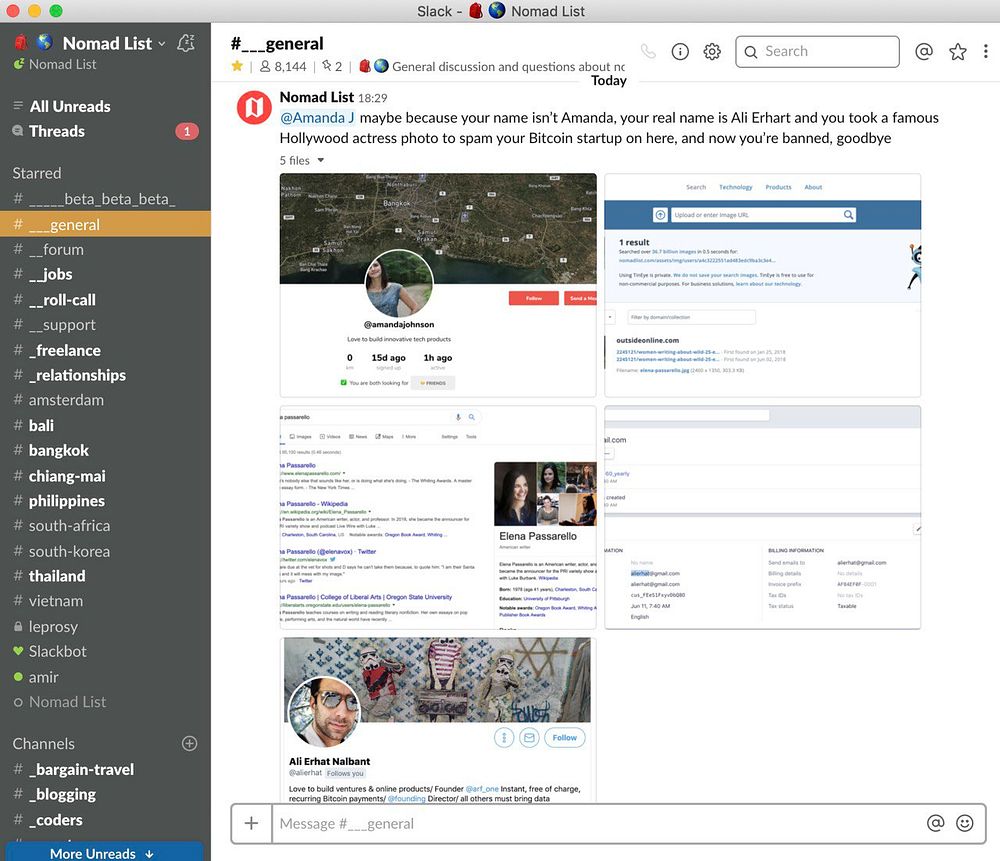Open the TinEye search result thumbnail

tap(762, 285)
